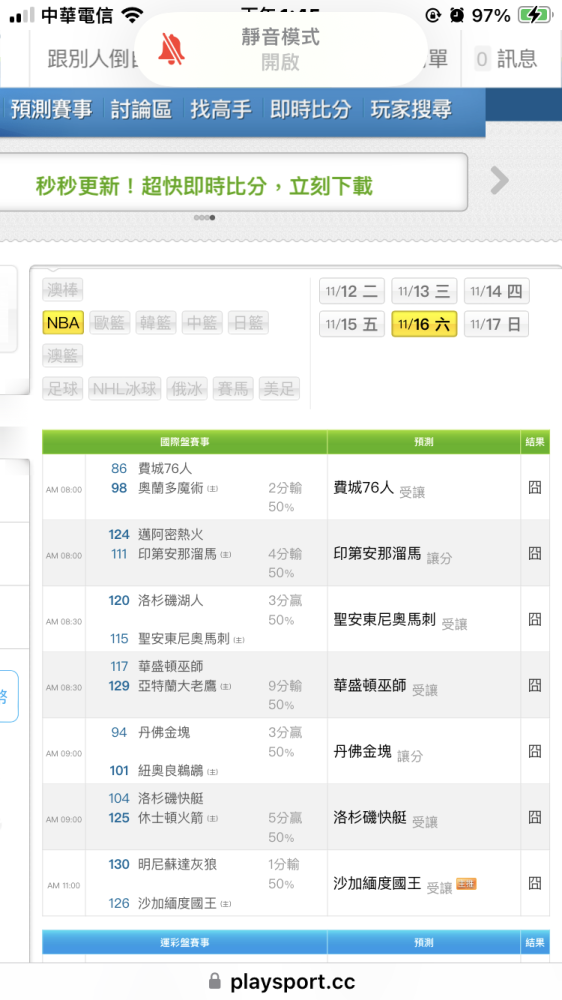Tap the 明尼蘇達灰狼 team name
The image size is (562, 1000).
(x=177, y=865)
